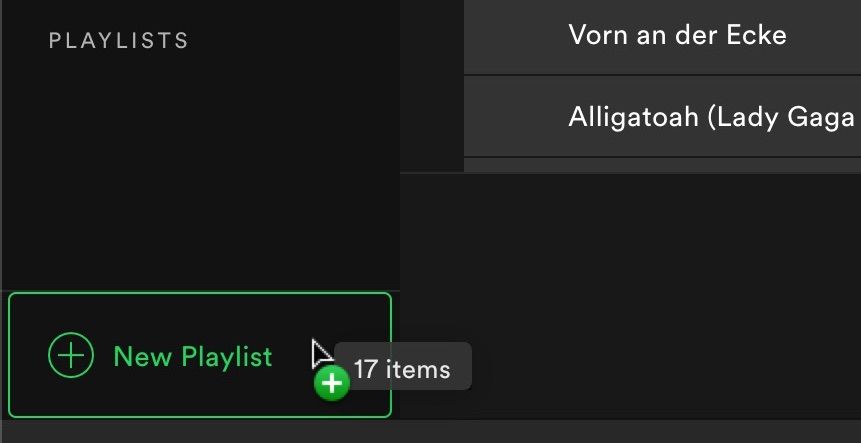This screenshot has width=861, height=443.
Task: Click the divider line above New Playlist
Action: pyautogui.click(x=200, y=290)
